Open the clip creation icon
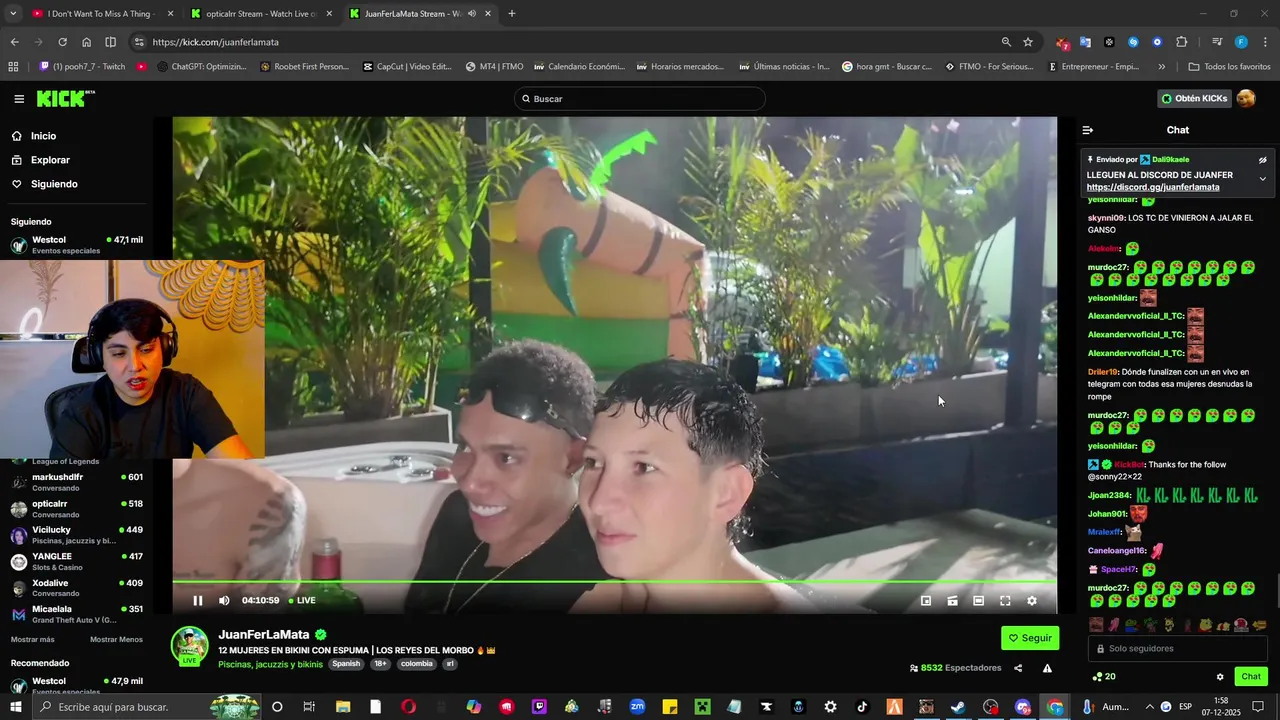Screen dimensions: 1280x720 pos(952,601)
